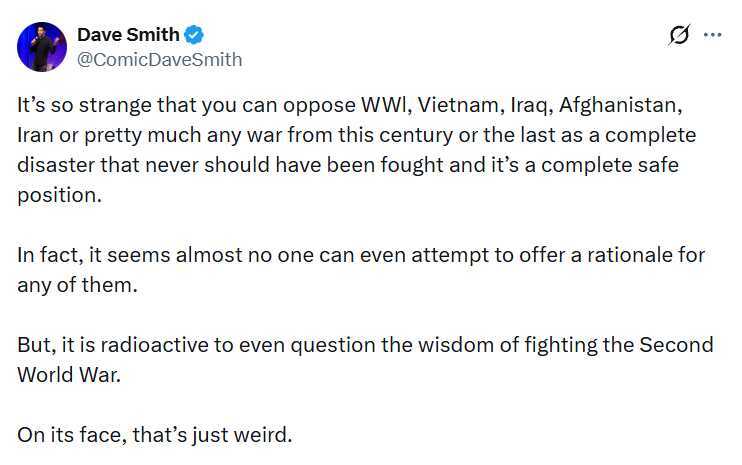Click the line "On its face, that's just weird."

[155, 435]
